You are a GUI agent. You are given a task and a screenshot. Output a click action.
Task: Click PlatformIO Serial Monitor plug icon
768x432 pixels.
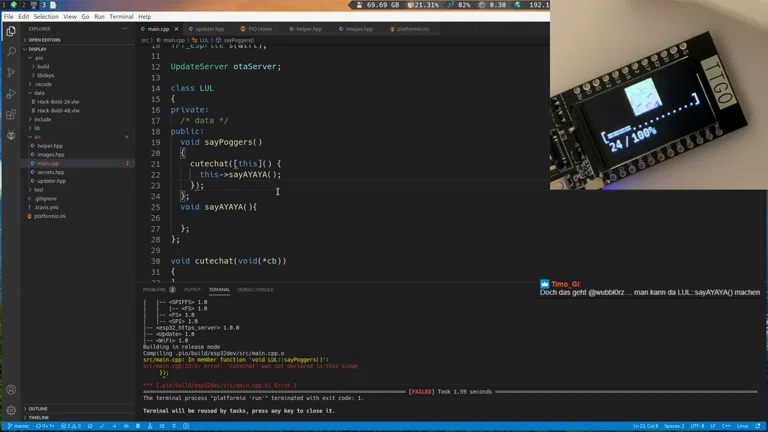pyautogui.click(x=174, y=426)
